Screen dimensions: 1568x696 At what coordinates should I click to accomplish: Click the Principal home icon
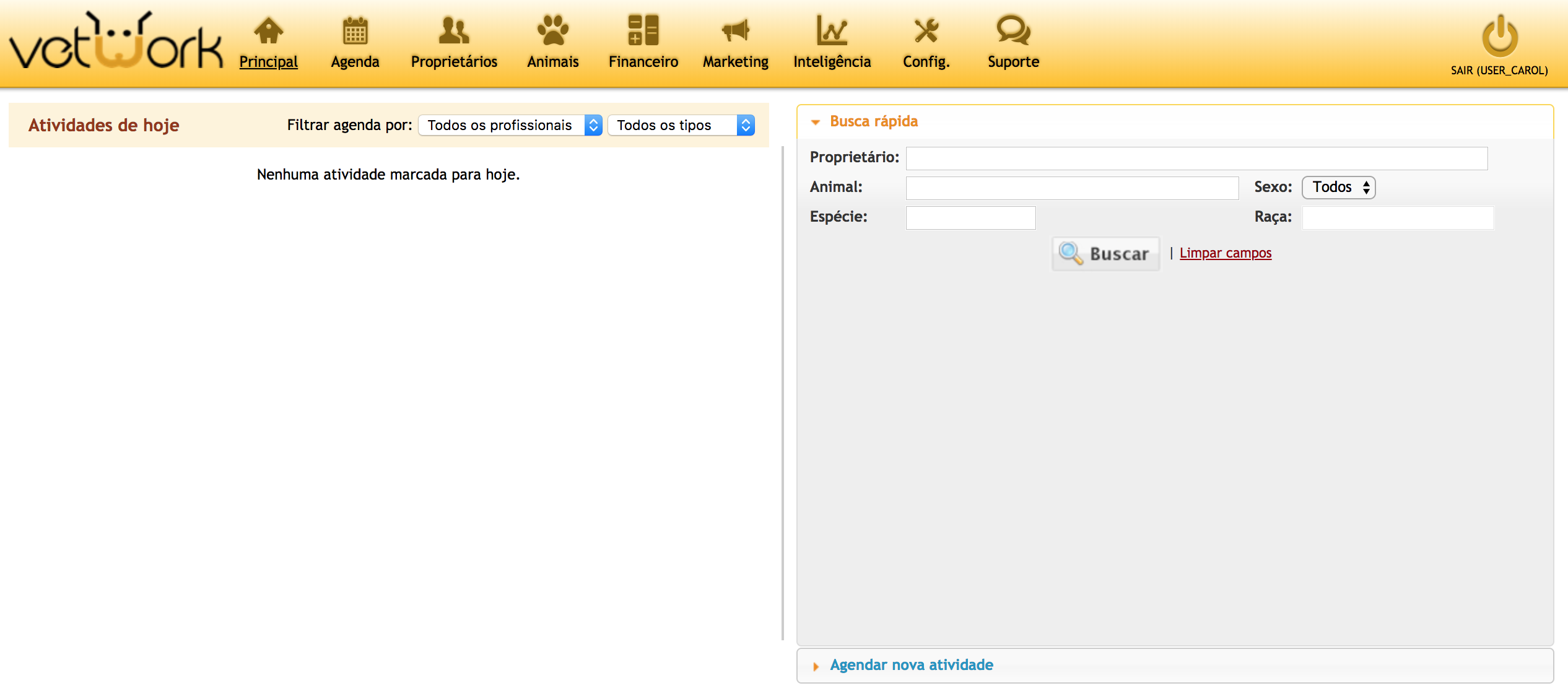269,30
